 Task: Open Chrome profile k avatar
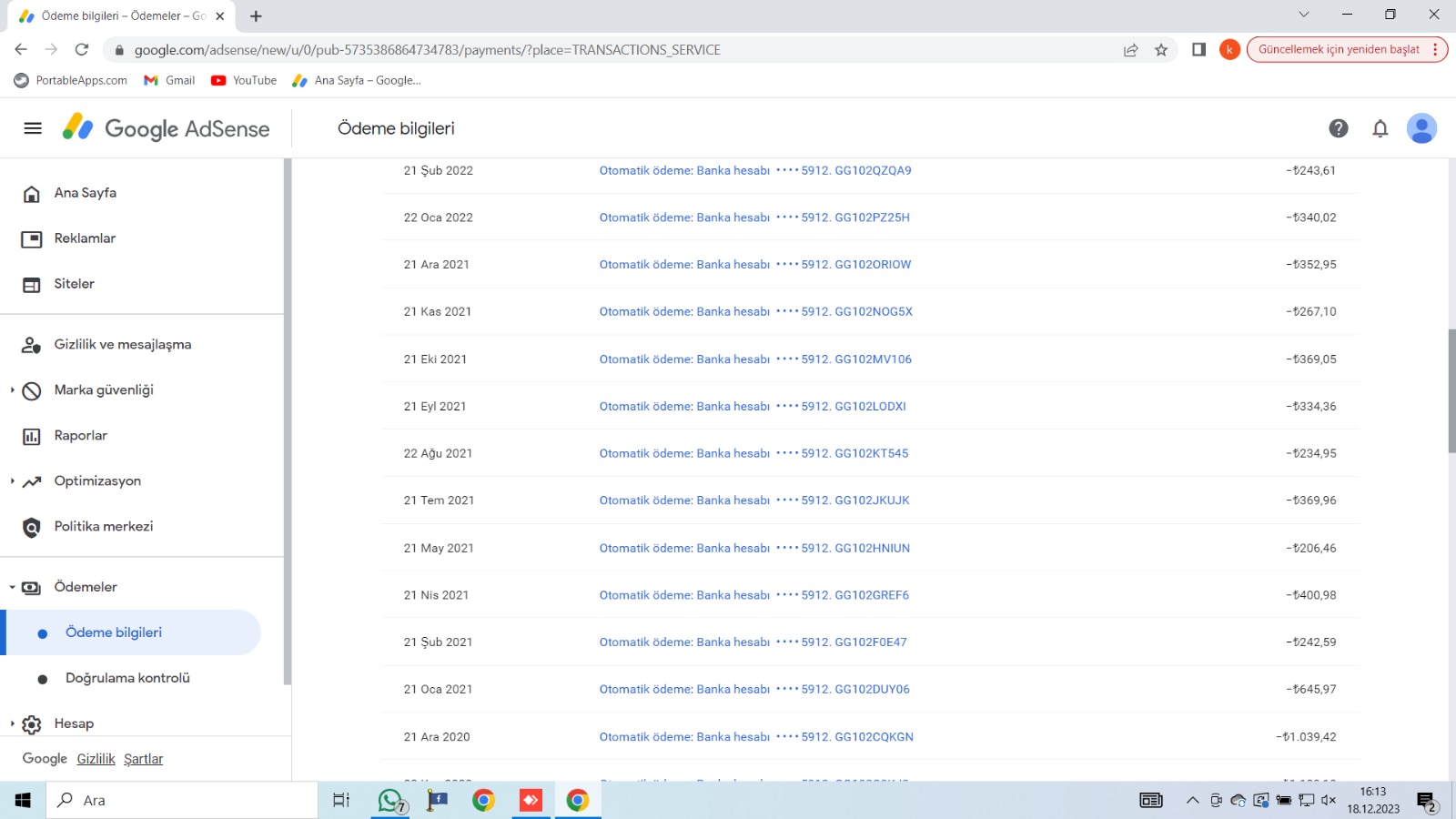click(1229, 50)
